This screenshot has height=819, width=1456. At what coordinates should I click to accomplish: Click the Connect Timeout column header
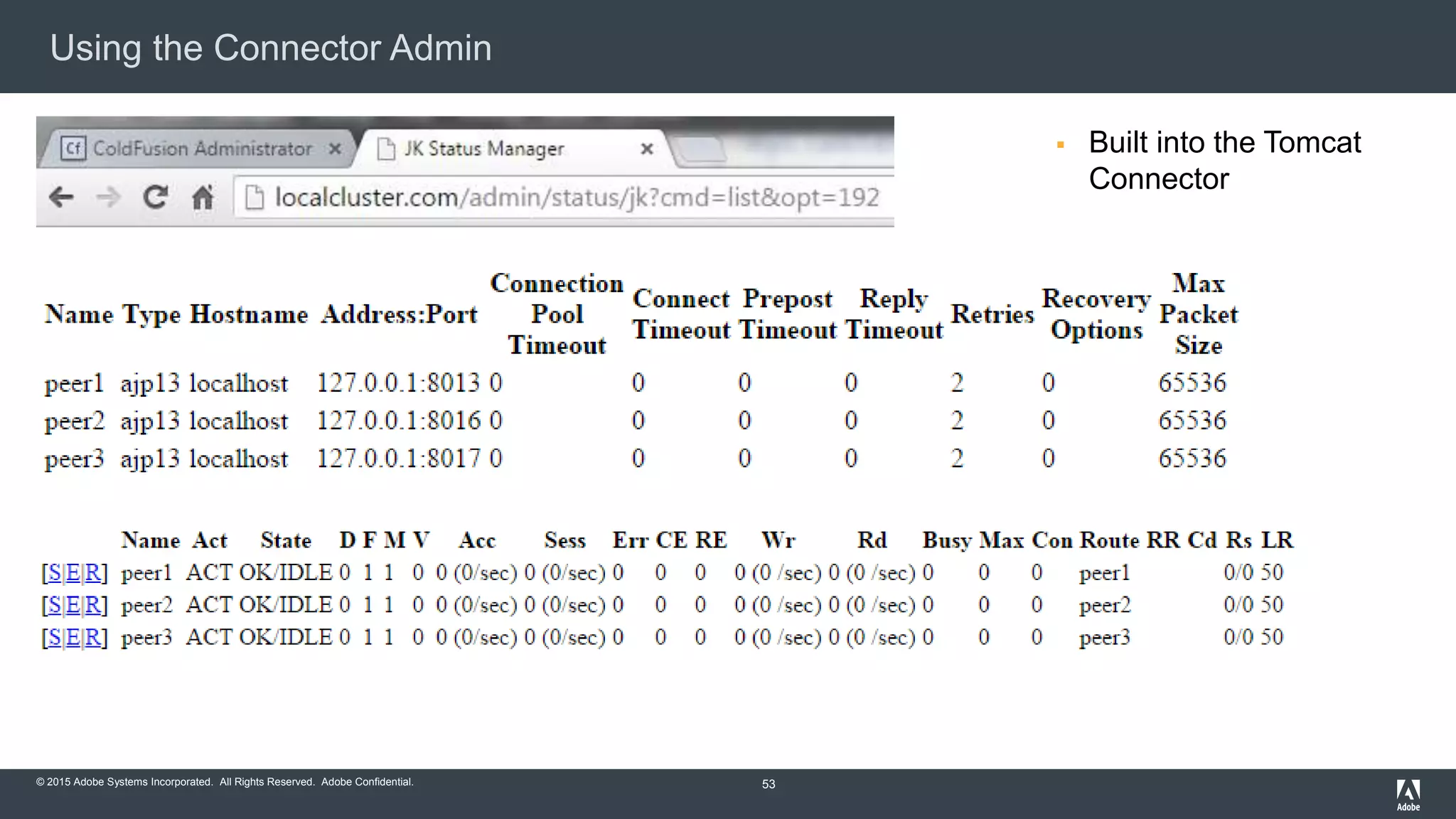point(681,314)
